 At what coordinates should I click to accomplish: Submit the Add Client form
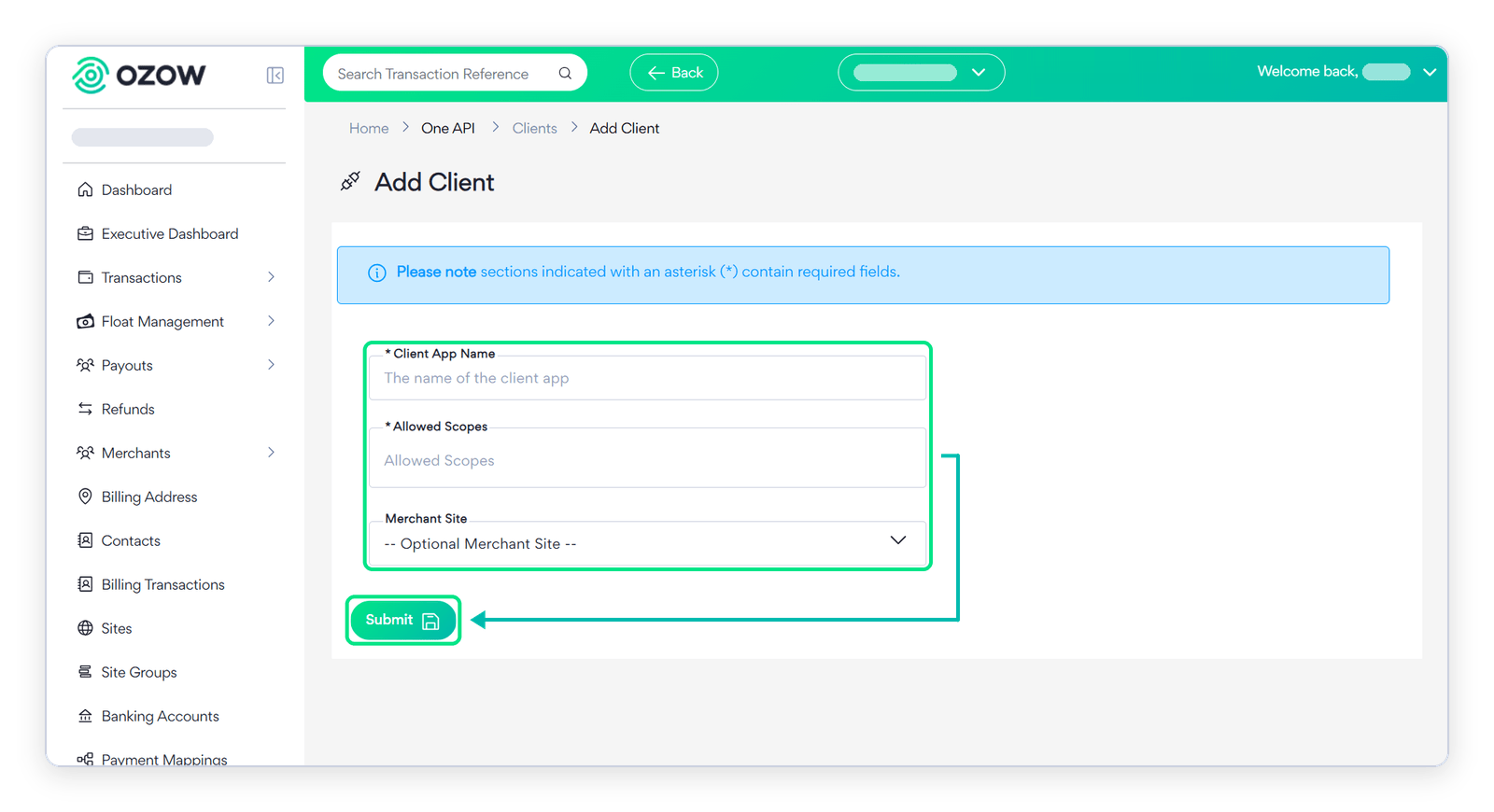tap(403, 621)
